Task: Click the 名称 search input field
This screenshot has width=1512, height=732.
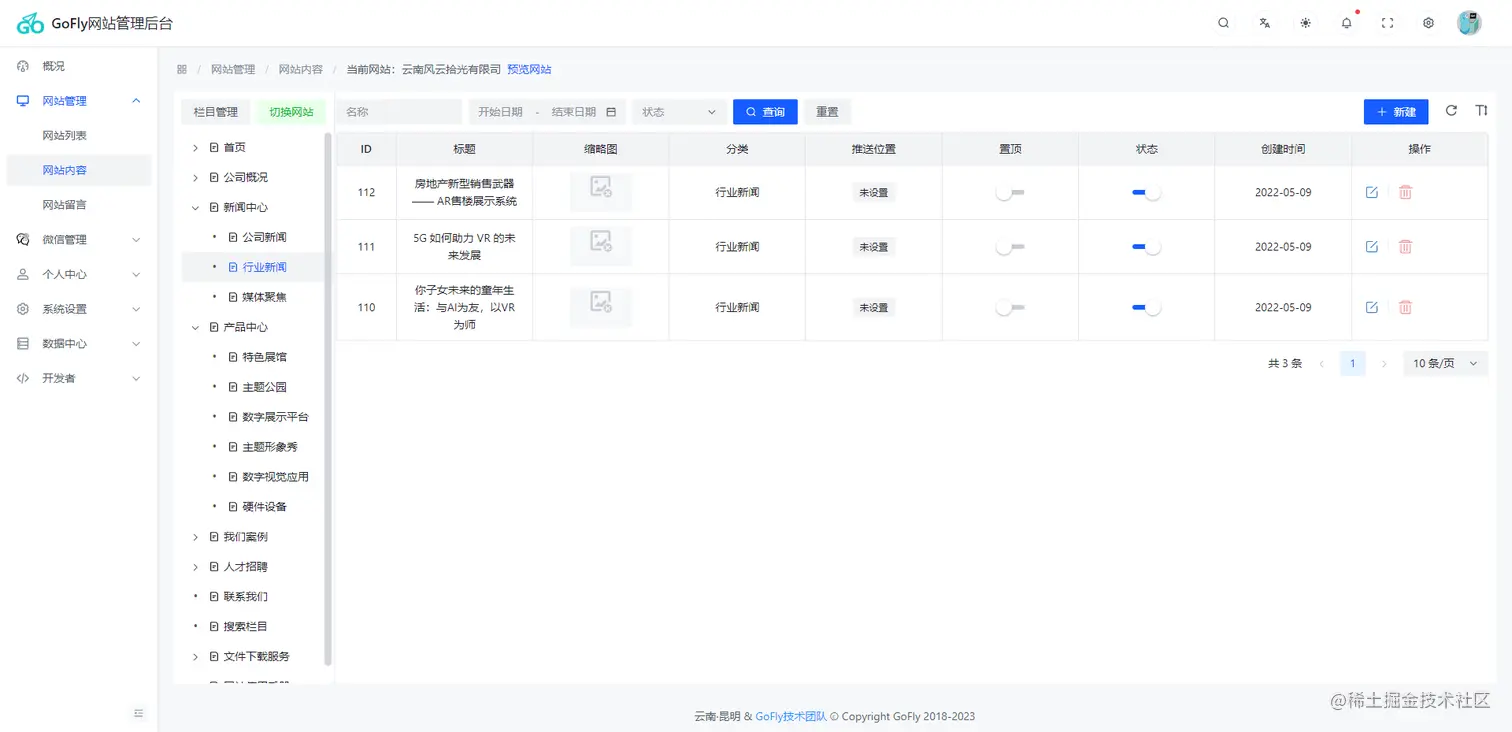Action: click(x=399, y=112)
